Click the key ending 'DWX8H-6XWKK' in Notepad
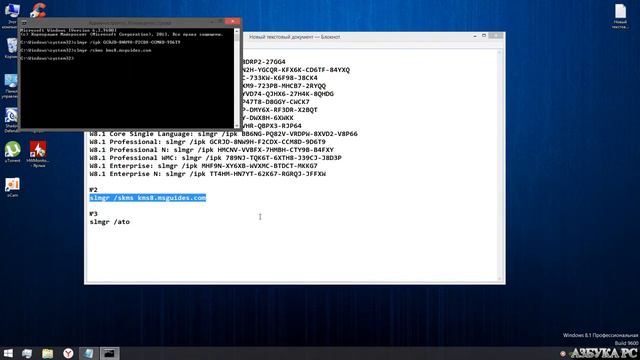Screen dimensions: 640x360 pyautogui.click(x=268, y=118)
